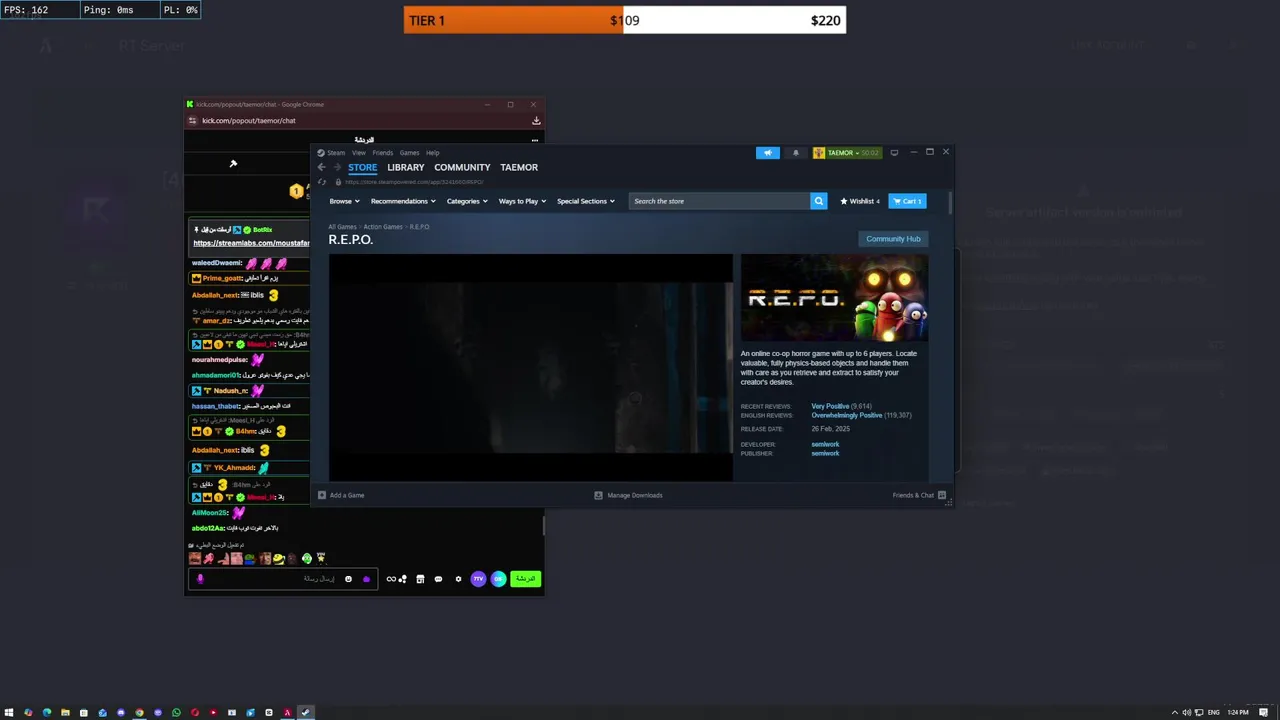Image resolution: width=1280 pixels, height=720 pixels.
Task: Open Steam announcements megaphone icon
Action: (x=768, y=153)
